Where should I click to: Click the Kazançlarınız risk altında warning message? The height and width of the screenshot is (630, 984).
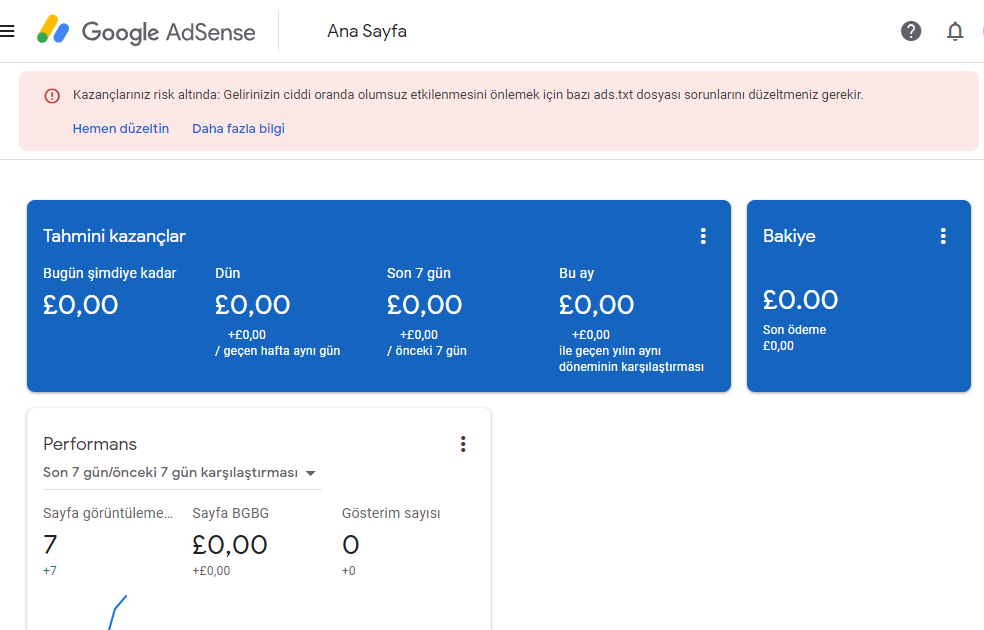click(468, 95)
